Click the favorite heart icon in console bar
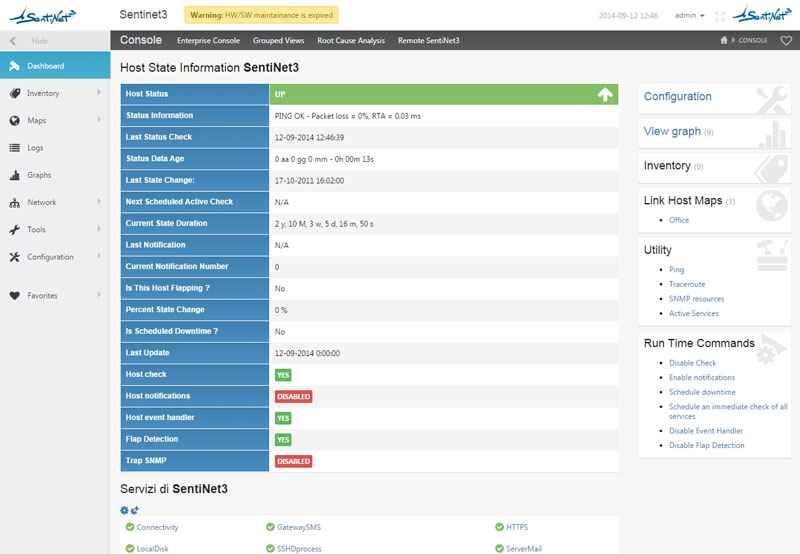The height and width of the screenshot is (554, 800). click(786, 40)
